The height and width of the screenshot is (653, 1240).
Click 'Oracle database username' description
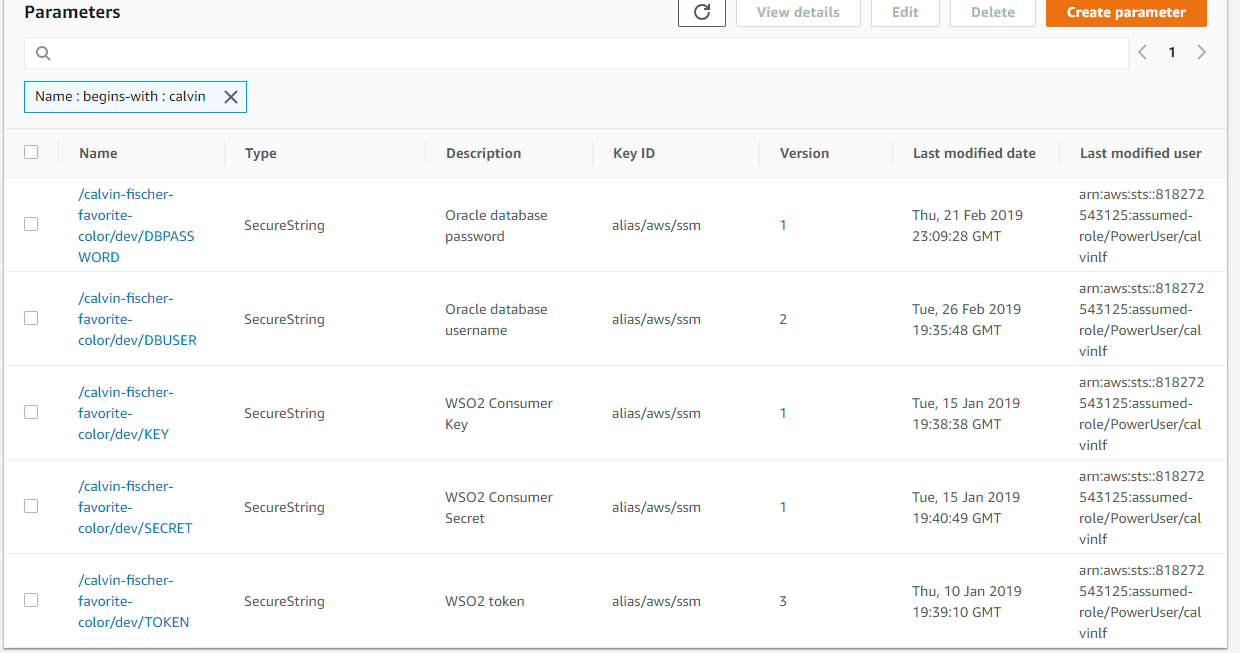coord(496,320)
